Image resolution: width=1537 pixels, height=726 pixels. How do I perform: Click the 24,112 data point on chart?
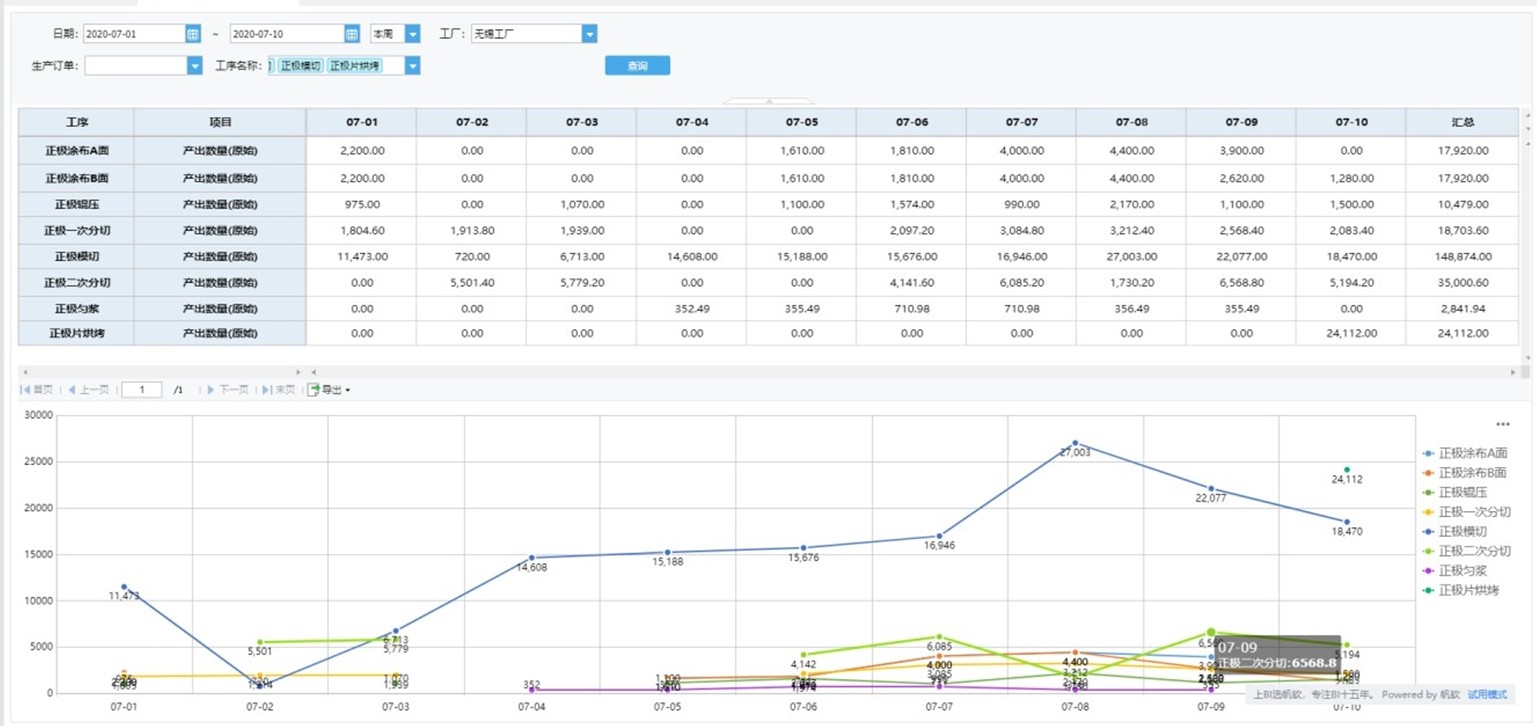pos(1347,469)
